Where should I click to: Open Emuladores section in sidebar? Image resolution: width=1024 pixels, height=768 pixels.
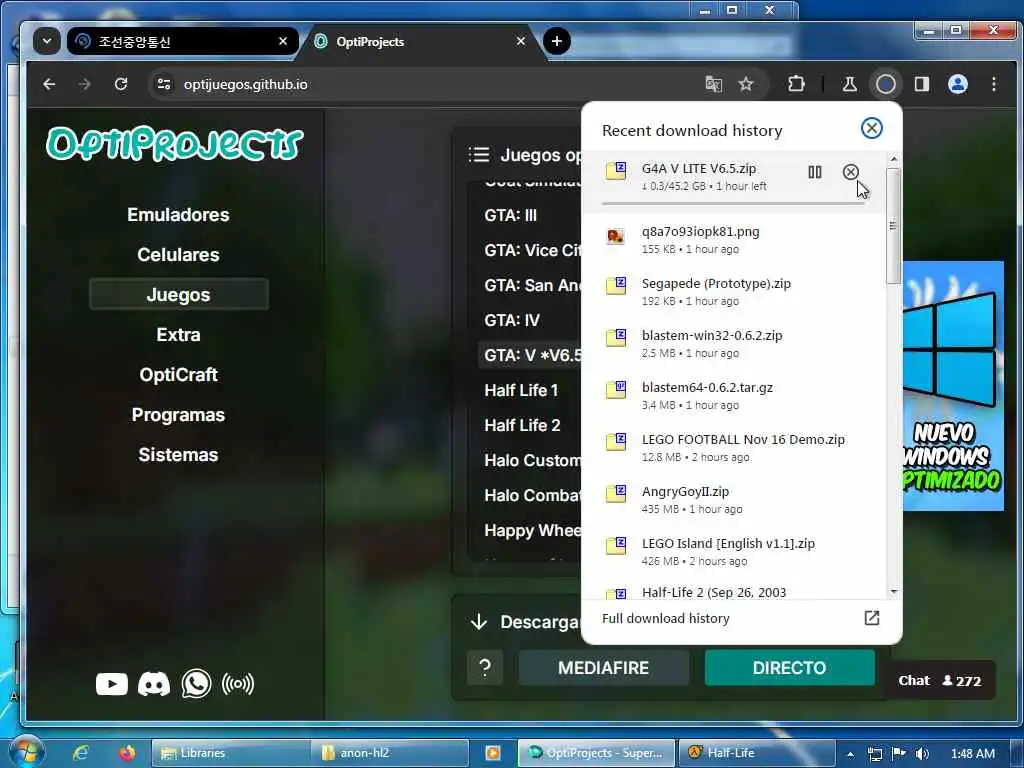coord(178,215)
